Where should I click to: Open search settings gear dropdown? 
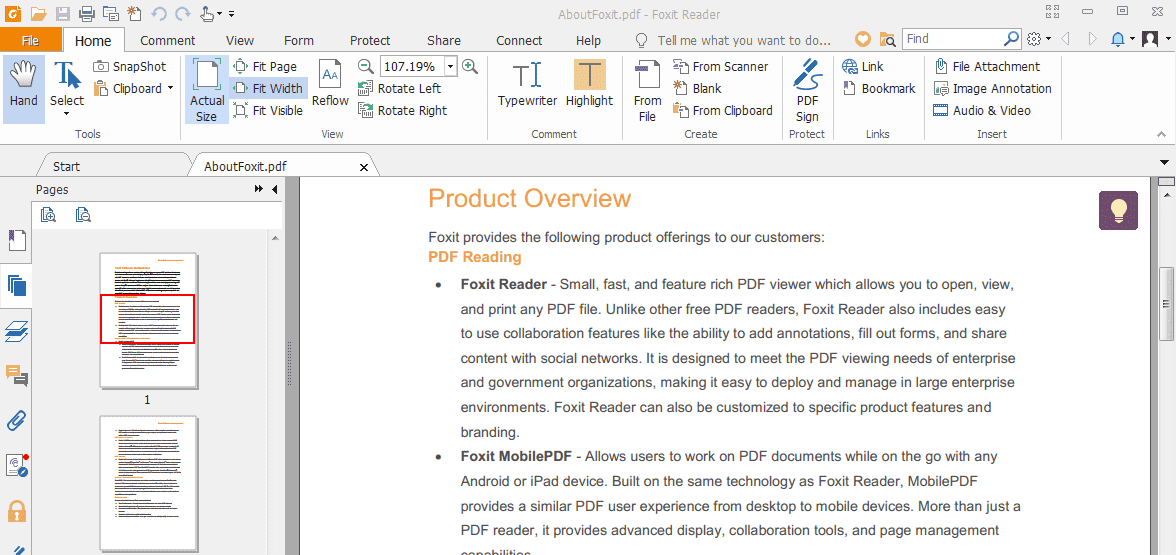(x=1039, y=39)
